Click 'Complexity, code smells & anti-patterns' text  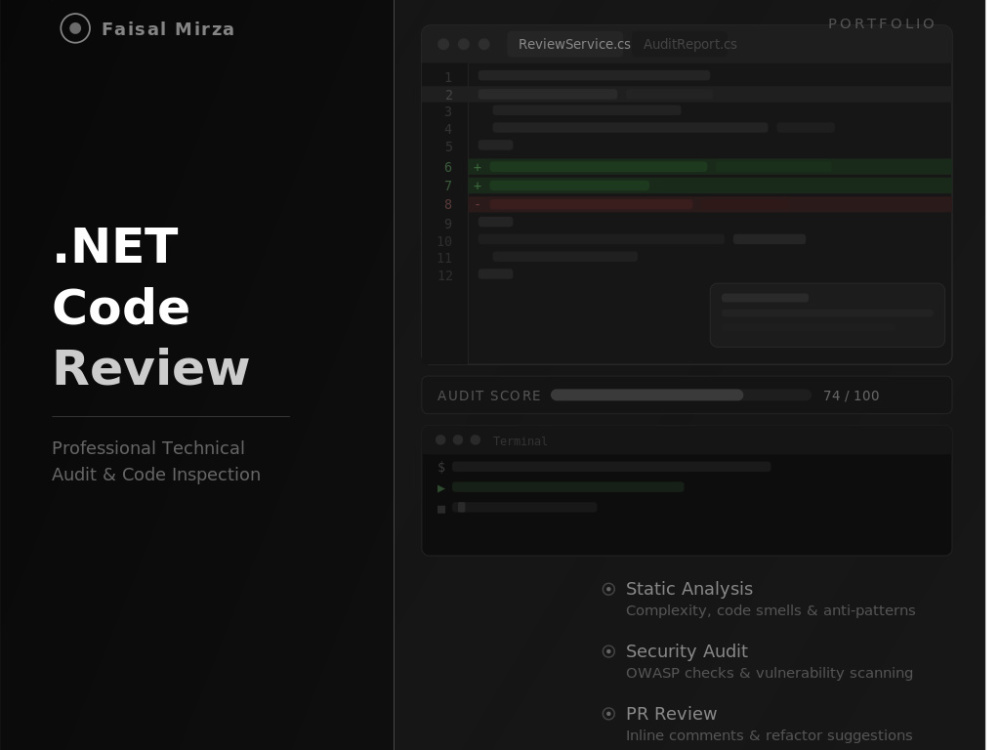coord(770,610)
